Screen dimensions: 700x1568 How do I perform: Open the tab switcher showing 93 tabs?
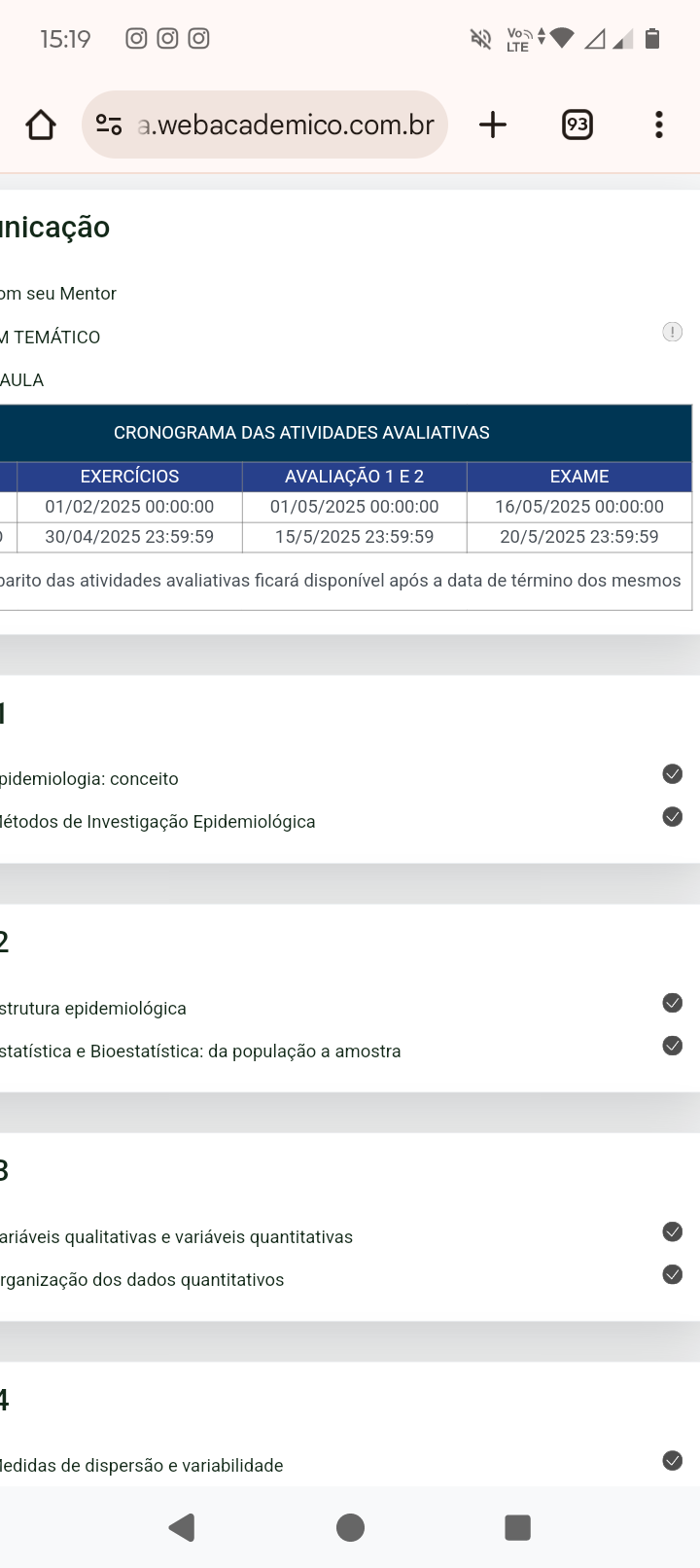[x=577, y=125]
